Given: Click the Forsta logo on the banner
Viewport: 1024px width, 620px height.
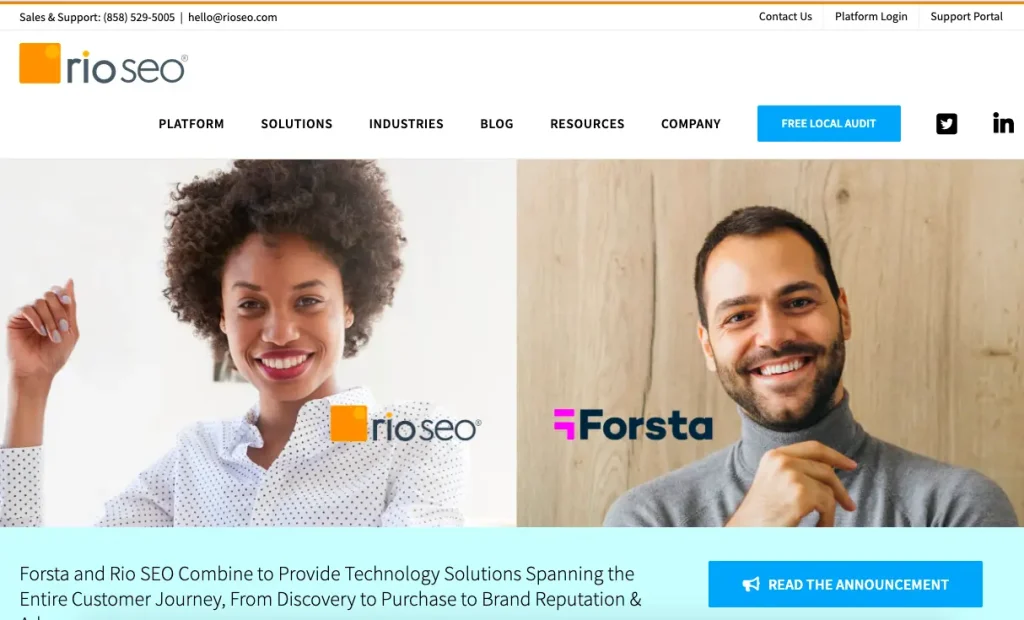Looking at the screenshot, I should [633, 425].
